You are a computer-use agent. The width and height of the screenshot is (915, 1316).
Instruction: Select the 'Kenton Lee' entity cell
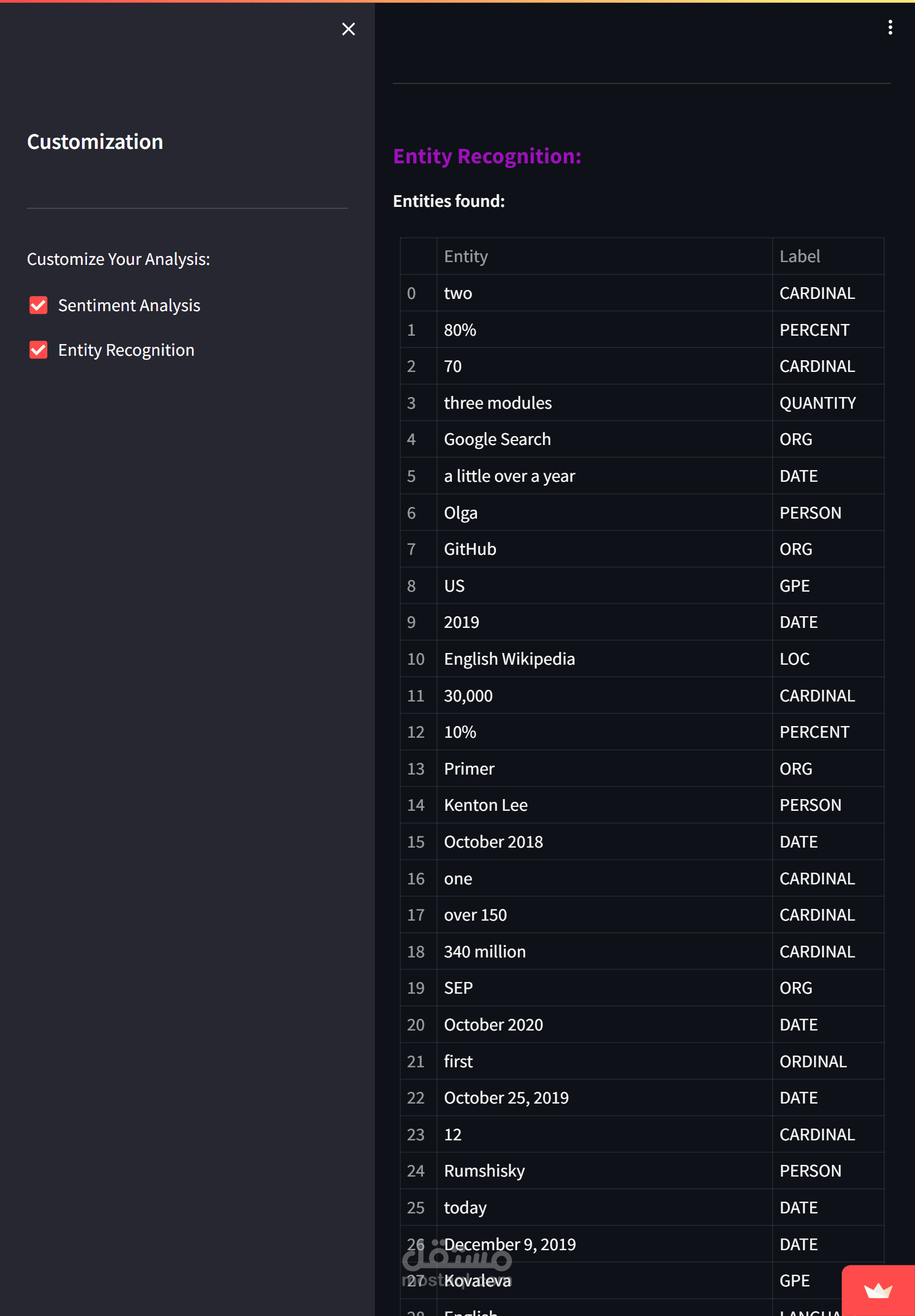[x=485, y=805]
